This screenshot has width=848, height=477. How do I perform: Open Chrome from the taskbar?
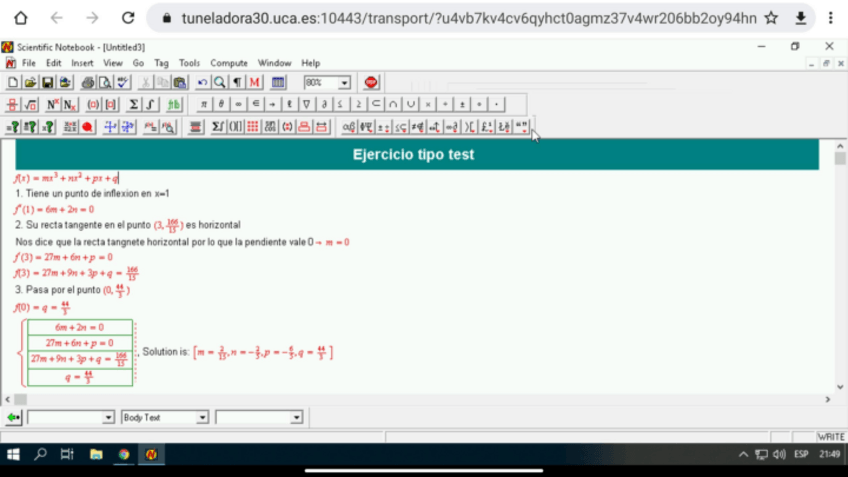click(124, 454)
